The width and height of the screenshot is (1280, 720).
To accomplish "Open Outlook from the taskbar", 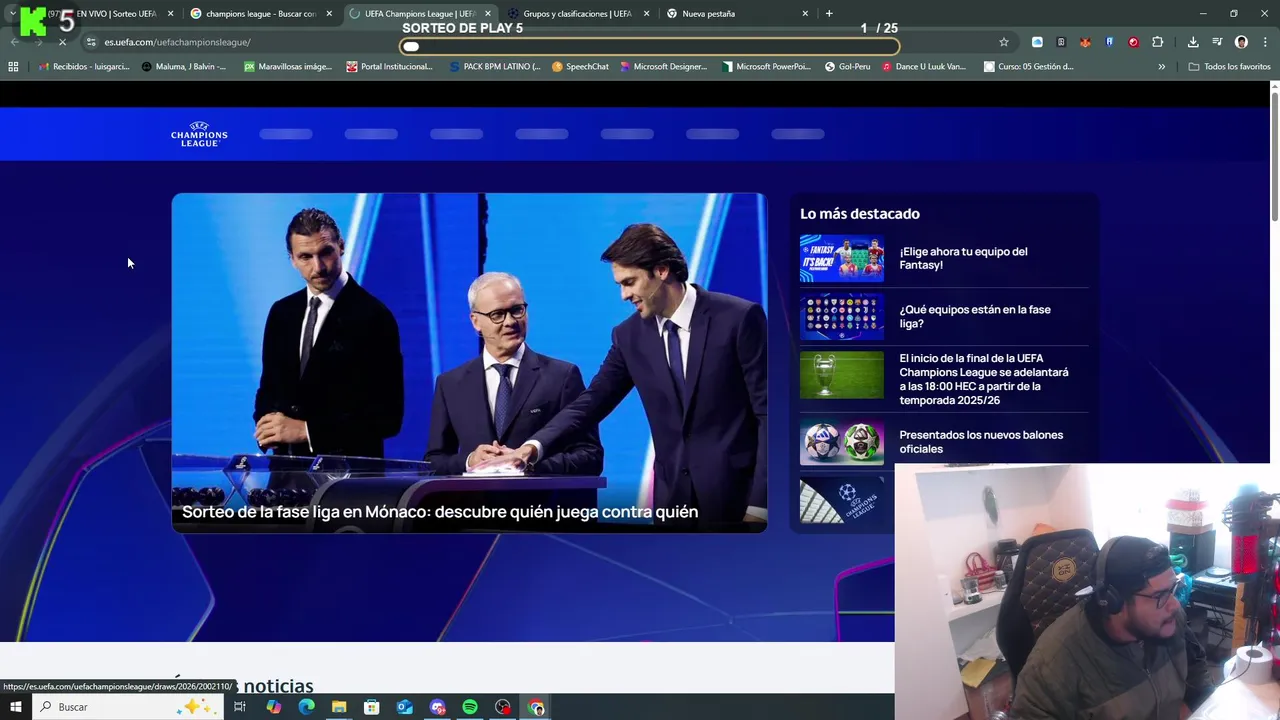I will point(404,707).
